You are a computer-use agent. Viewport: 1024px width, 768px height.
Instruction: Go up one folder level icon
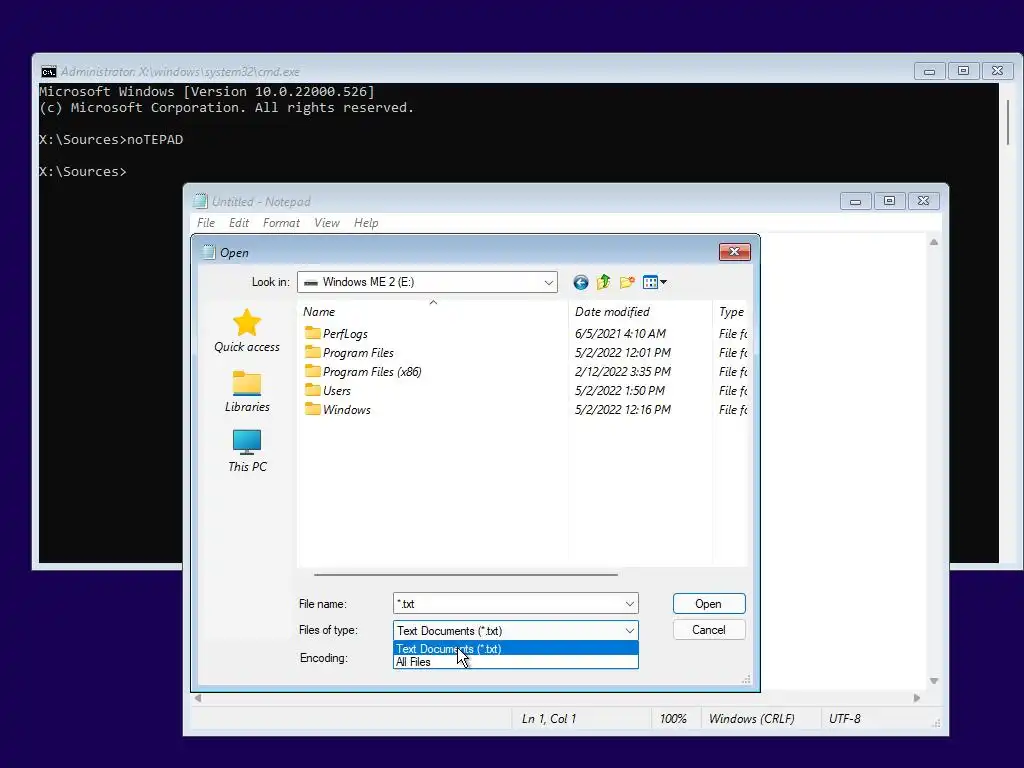[x=603, y=282]
